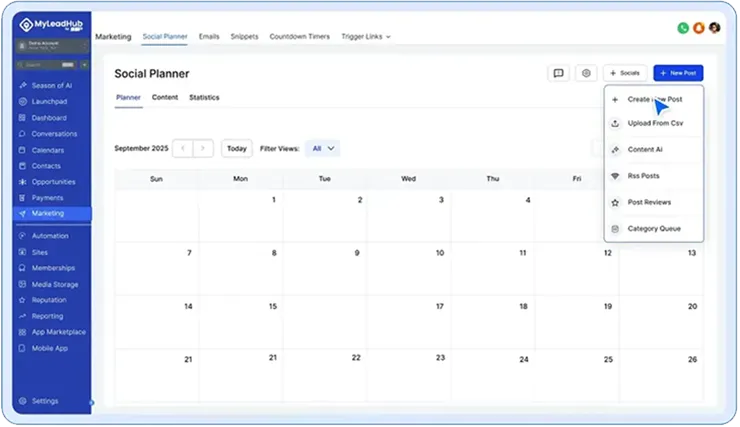Open Social Planner gear settings
Image resolution: width=740 pixels, height=427 pixels.
click(x=586, y=73)
